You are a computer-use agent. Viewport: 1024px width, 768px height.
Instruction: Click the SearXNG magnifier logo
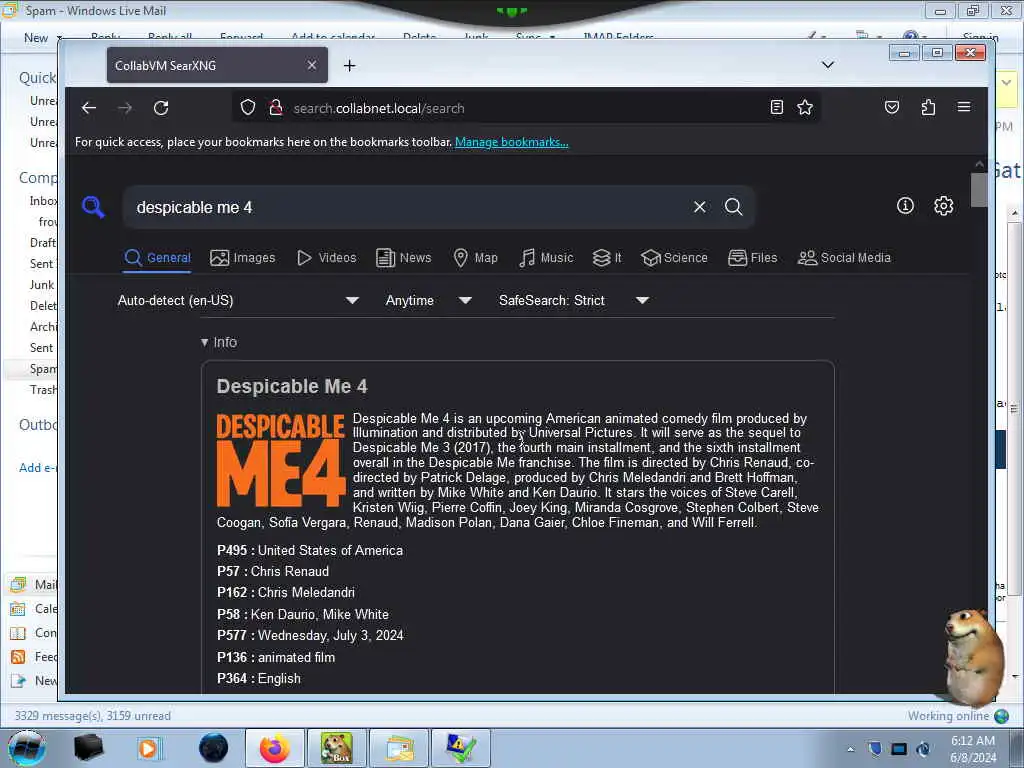[x=93, y=207]
